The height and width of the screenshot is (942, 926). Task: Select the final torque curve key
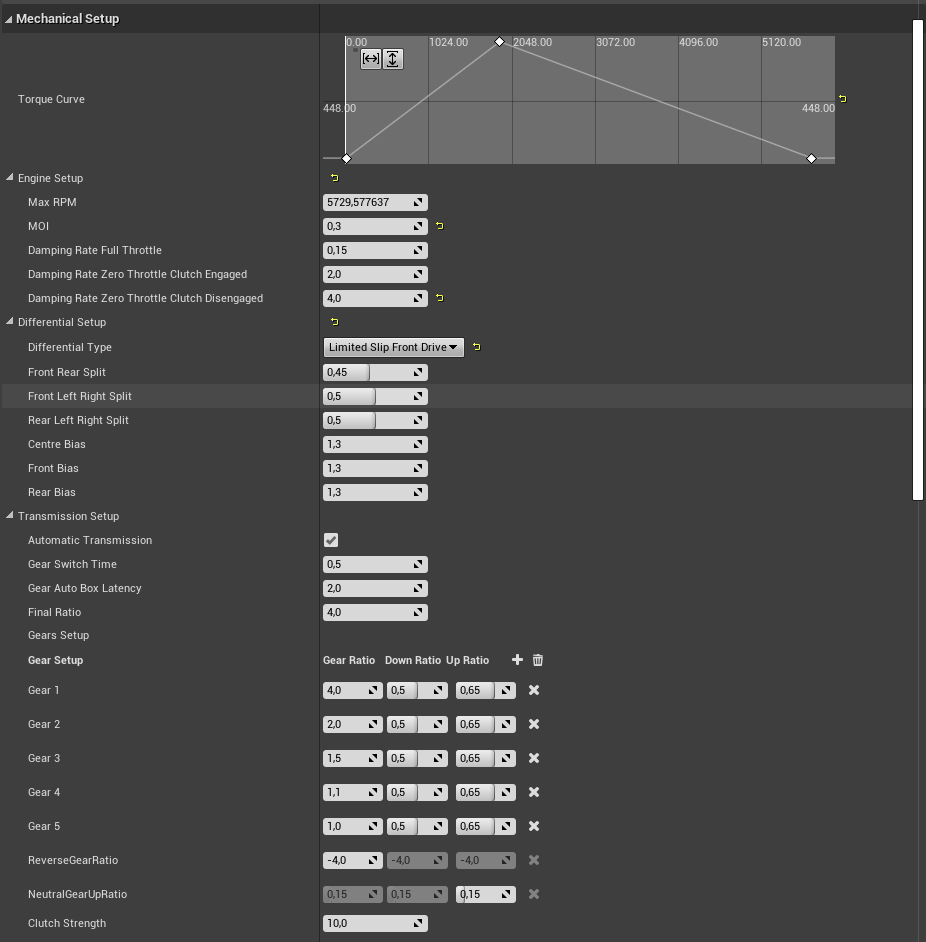coord(811,159)
